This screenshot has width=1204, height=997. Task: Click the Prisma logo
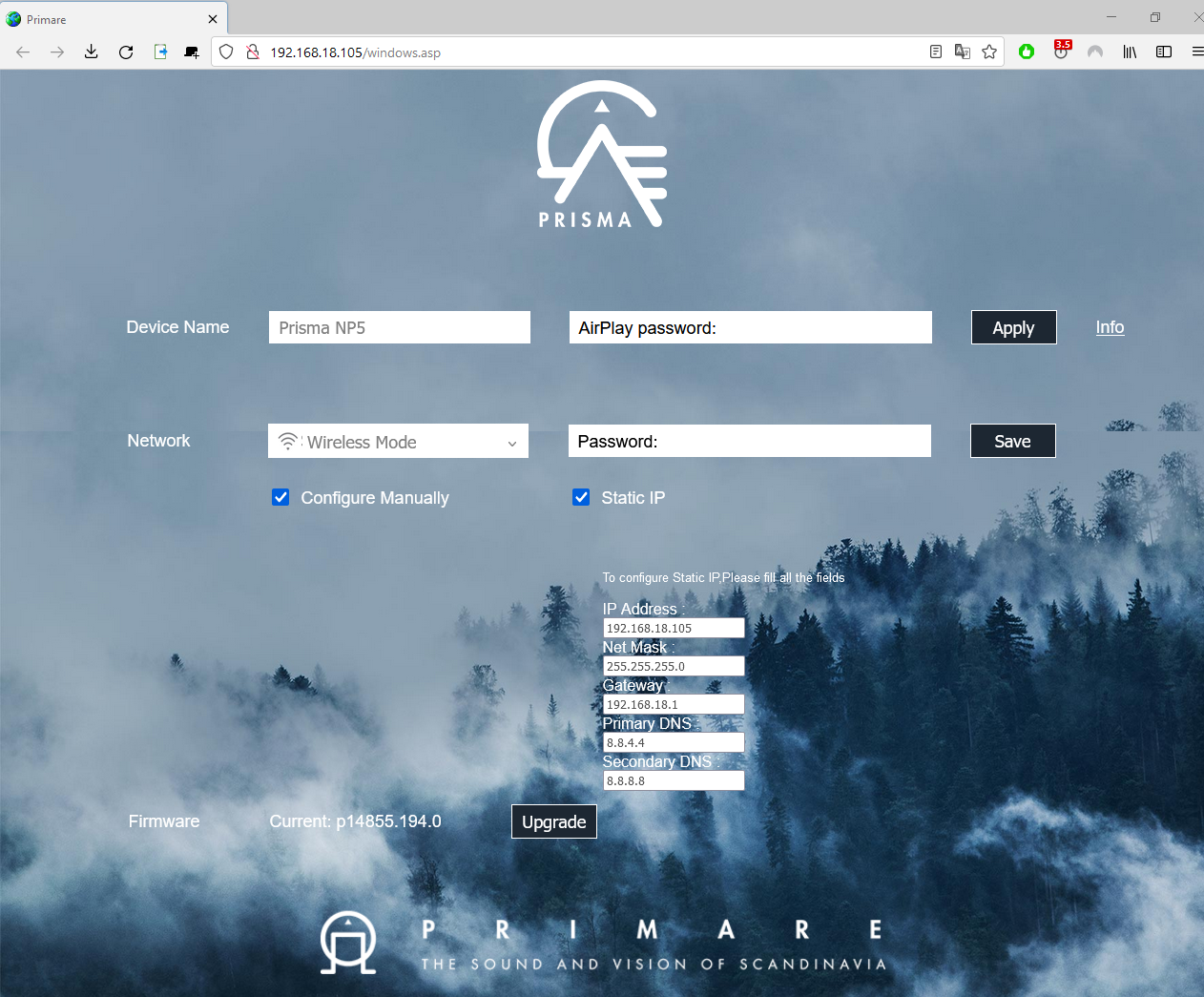click(601, 155)
